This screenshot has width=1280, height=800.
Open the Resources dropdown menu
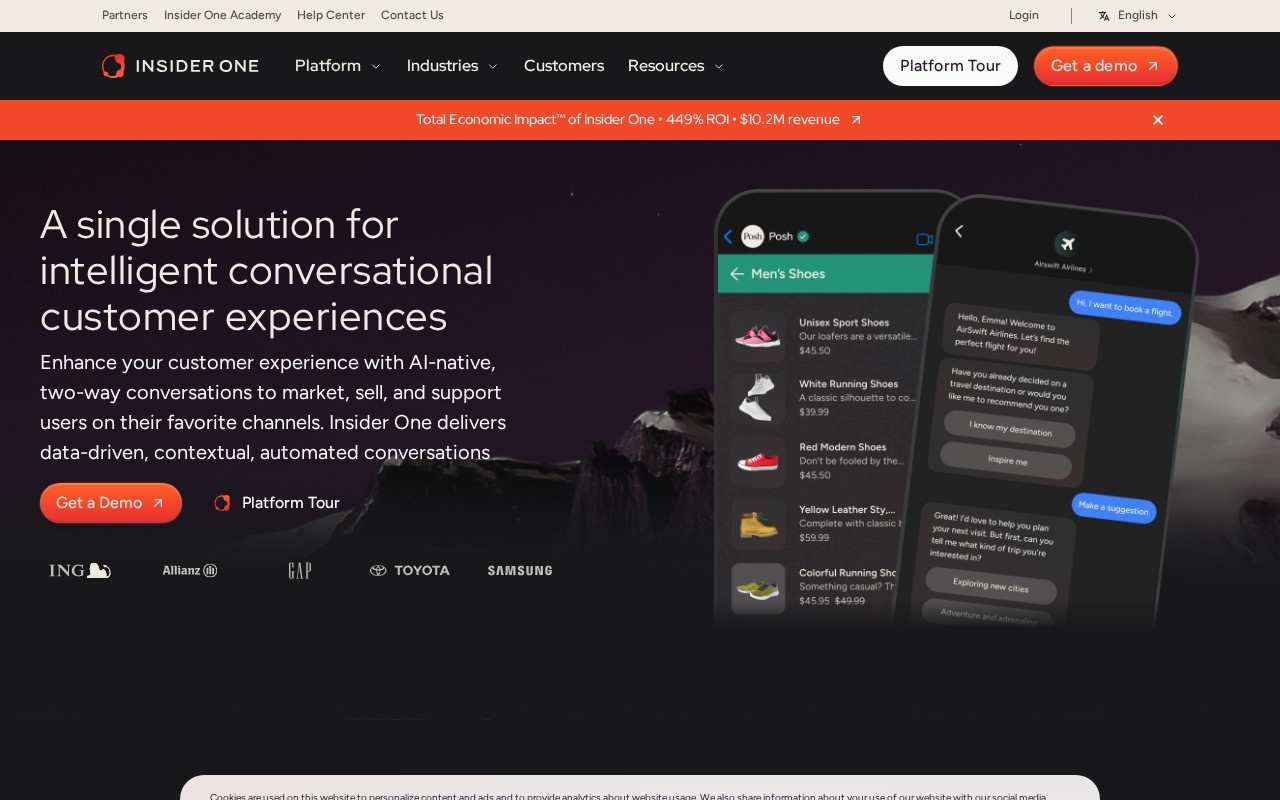tap(676, 66)
